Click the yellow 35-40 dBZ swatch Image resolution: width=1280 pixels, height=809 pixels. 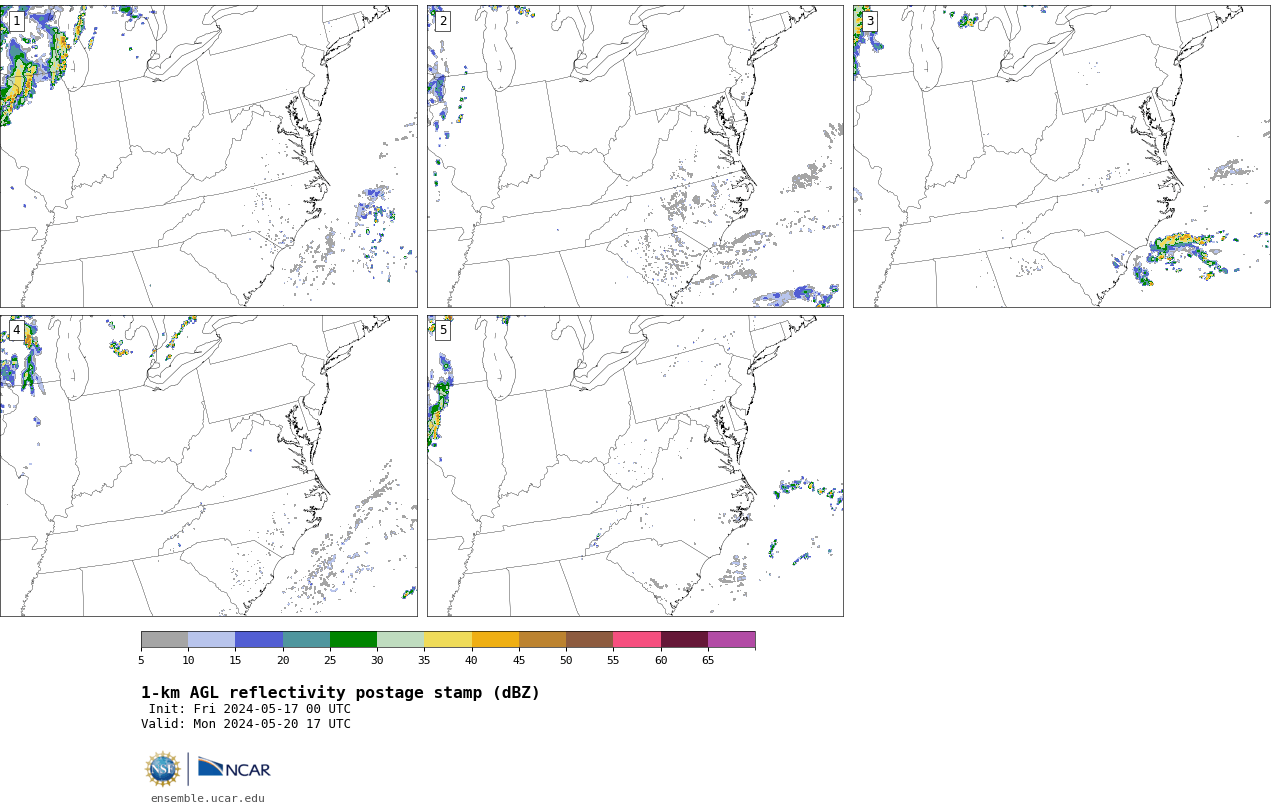click(448, 639)
